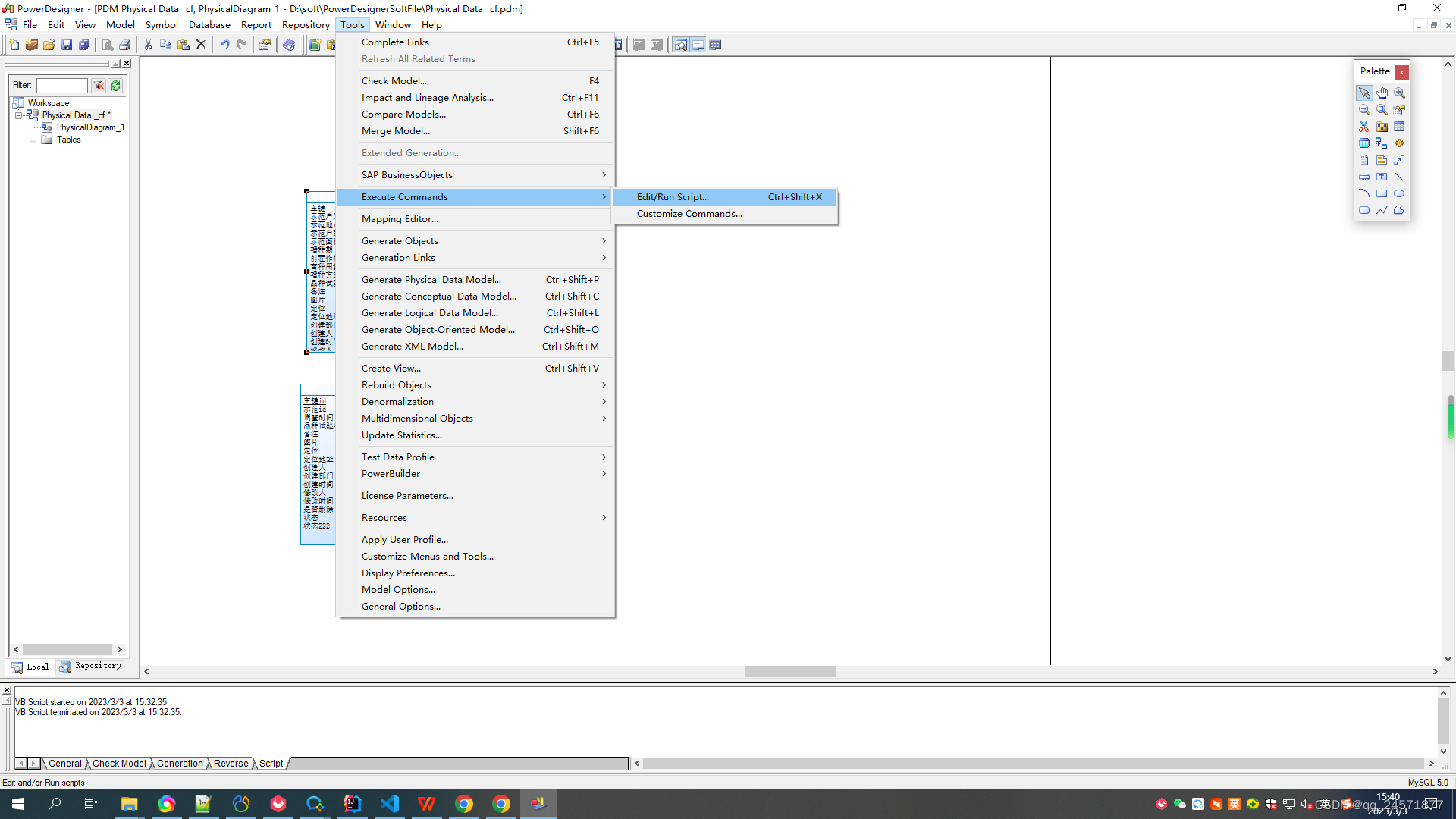
Task: Expand SAP BusinessObjects submenu
Action: (475, 175)
